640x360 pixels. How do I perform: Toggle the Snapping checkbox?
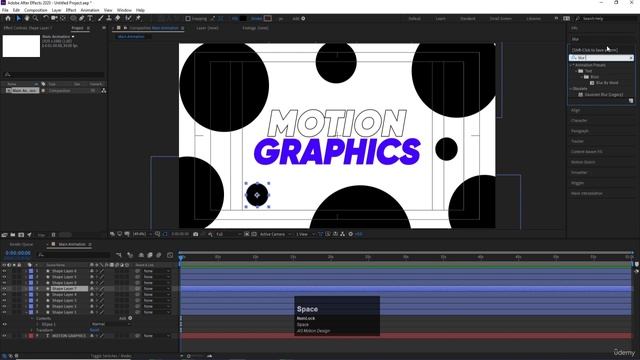pyautogui.click(x=188, y=19)
